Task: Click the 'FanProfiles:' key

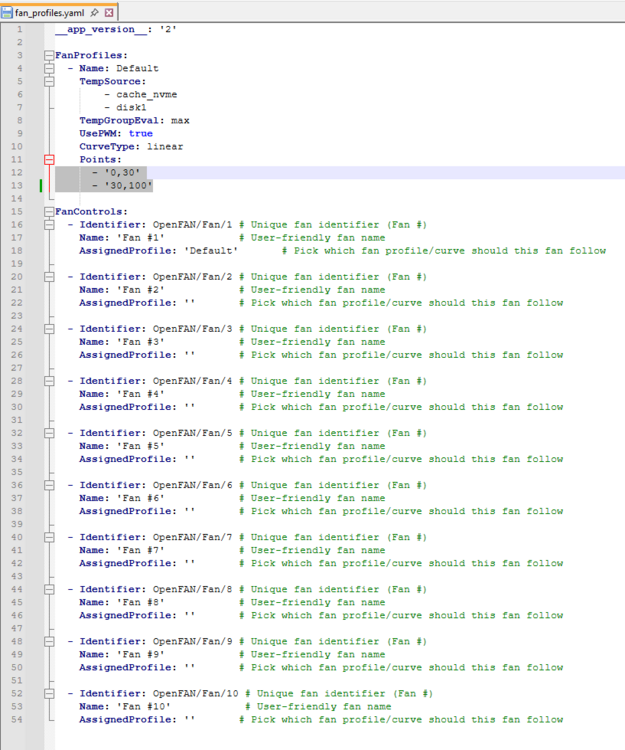Action: pyautogui.click(x=91, y=55)
